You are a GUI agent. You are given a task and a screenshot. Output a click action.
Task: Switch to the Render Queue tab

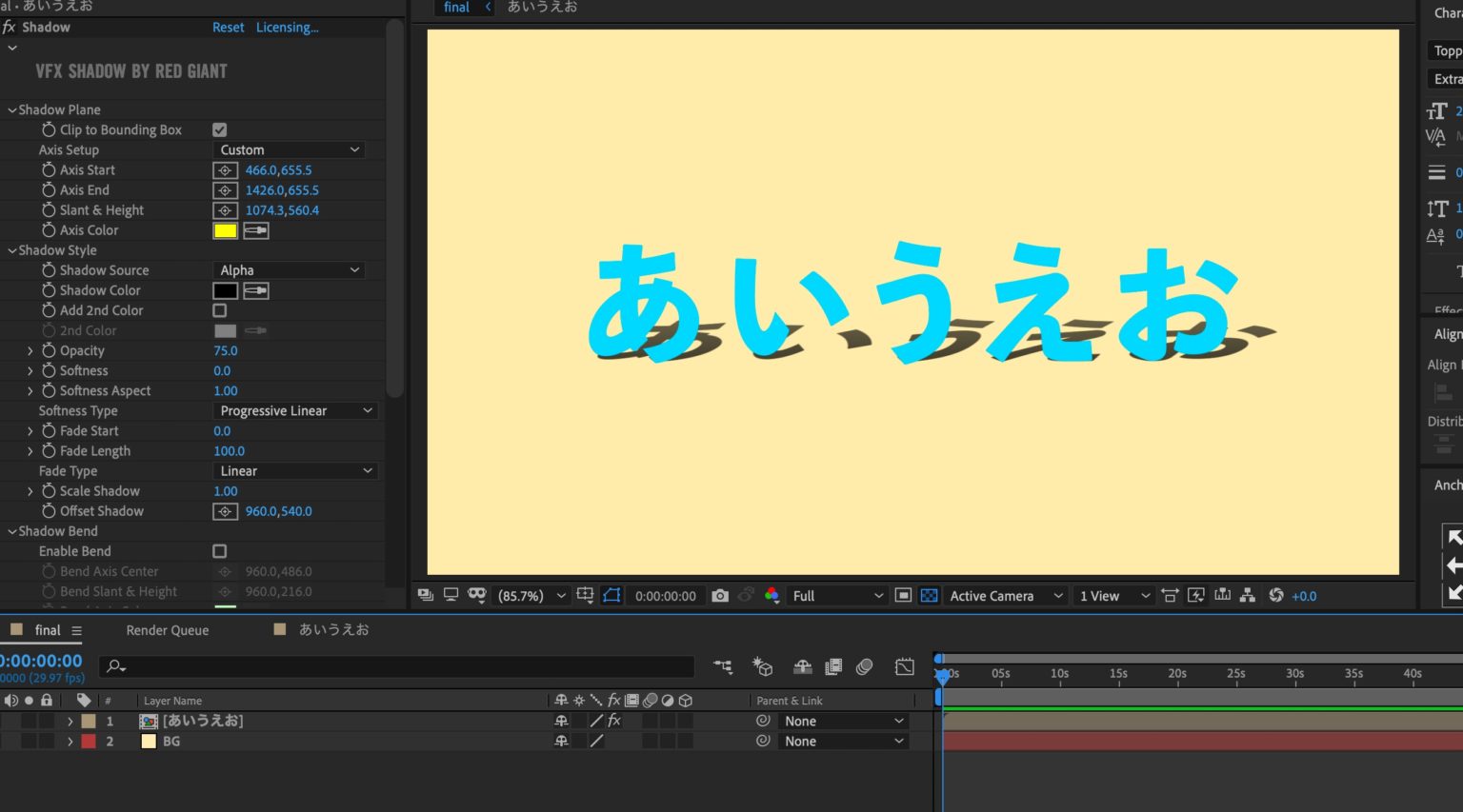[x=167, y=629]
